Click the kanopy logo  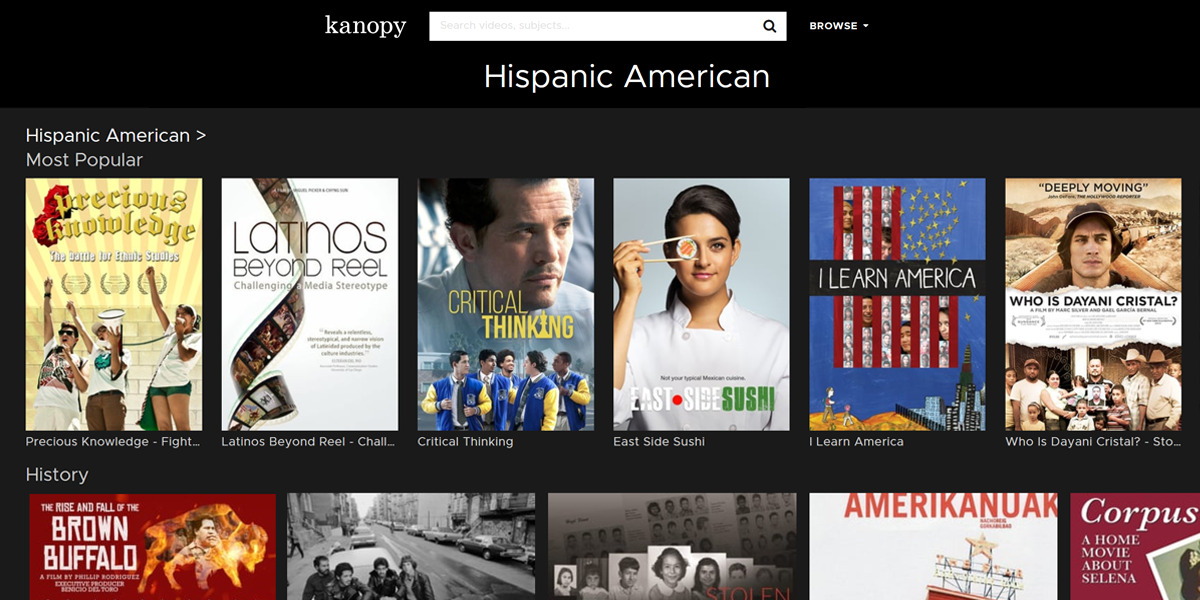coord(365,26)
